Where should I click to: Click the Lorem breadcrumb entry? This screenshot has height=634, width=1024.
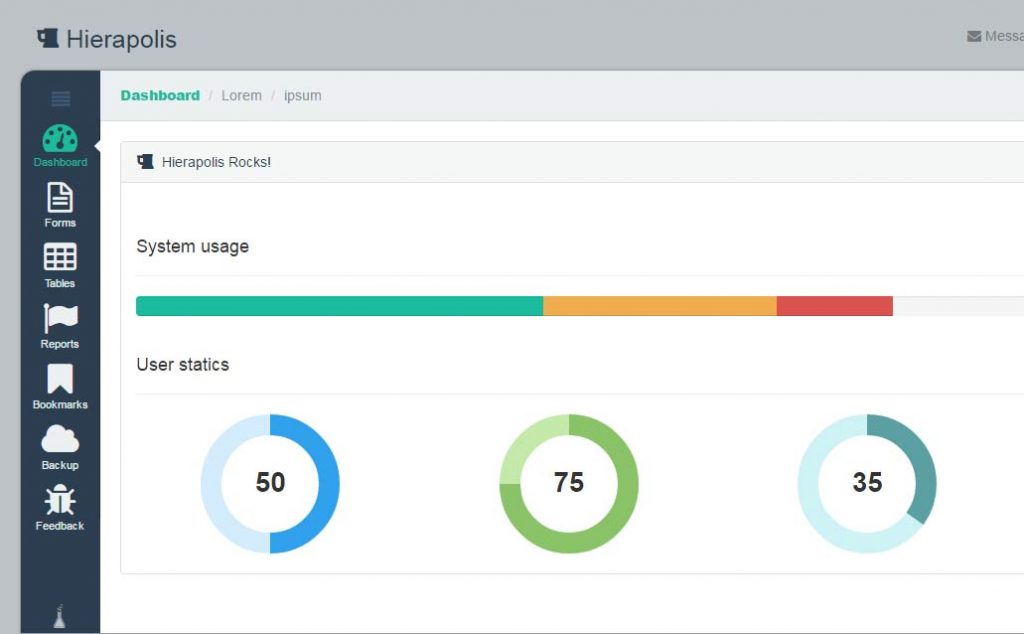point(241,95)
